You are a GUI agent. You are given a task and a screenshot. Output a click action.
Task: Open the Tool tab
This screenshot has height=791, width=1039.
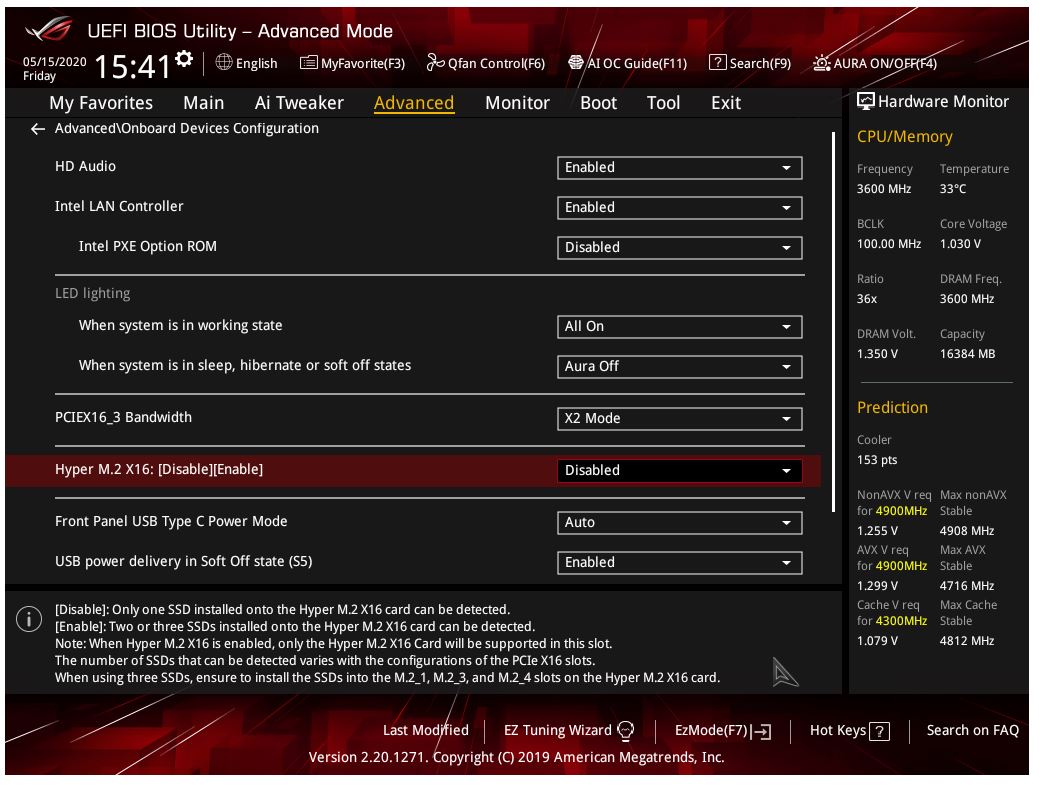[x=663, y=103]
